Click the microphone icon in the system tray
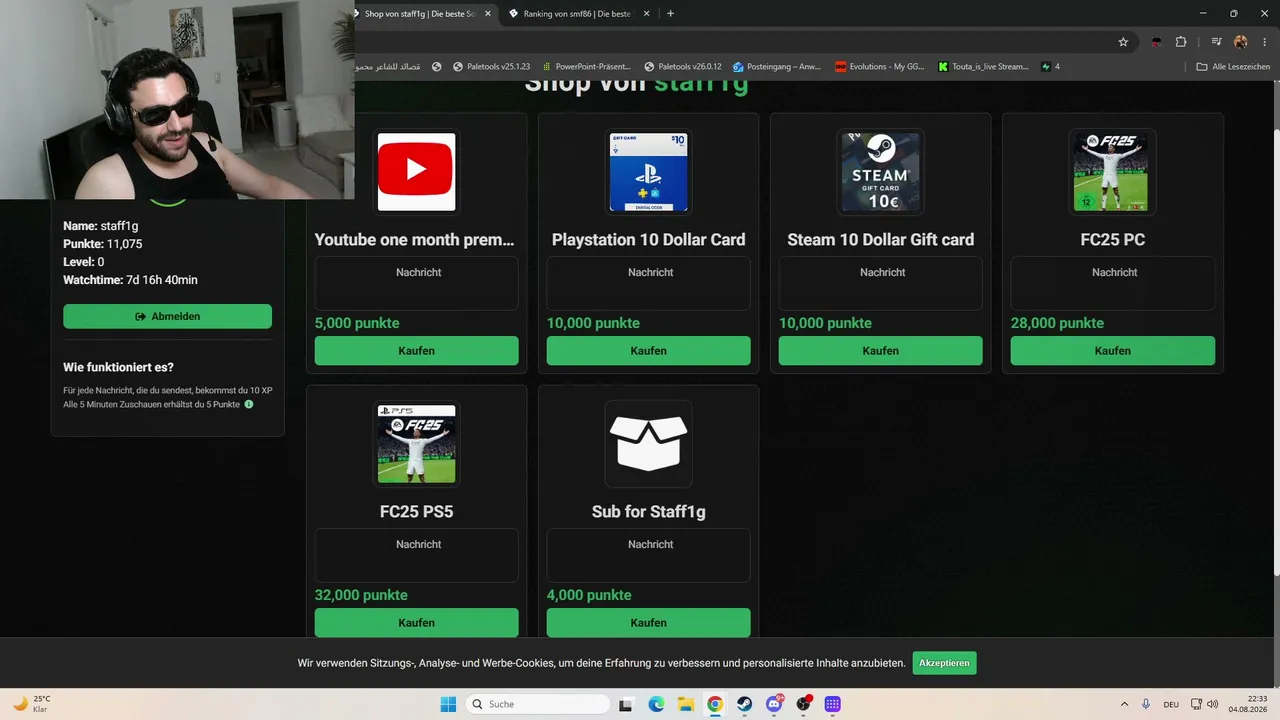Image resolution: width=1280 pixels, height=720 pixels. point(1146,704)
